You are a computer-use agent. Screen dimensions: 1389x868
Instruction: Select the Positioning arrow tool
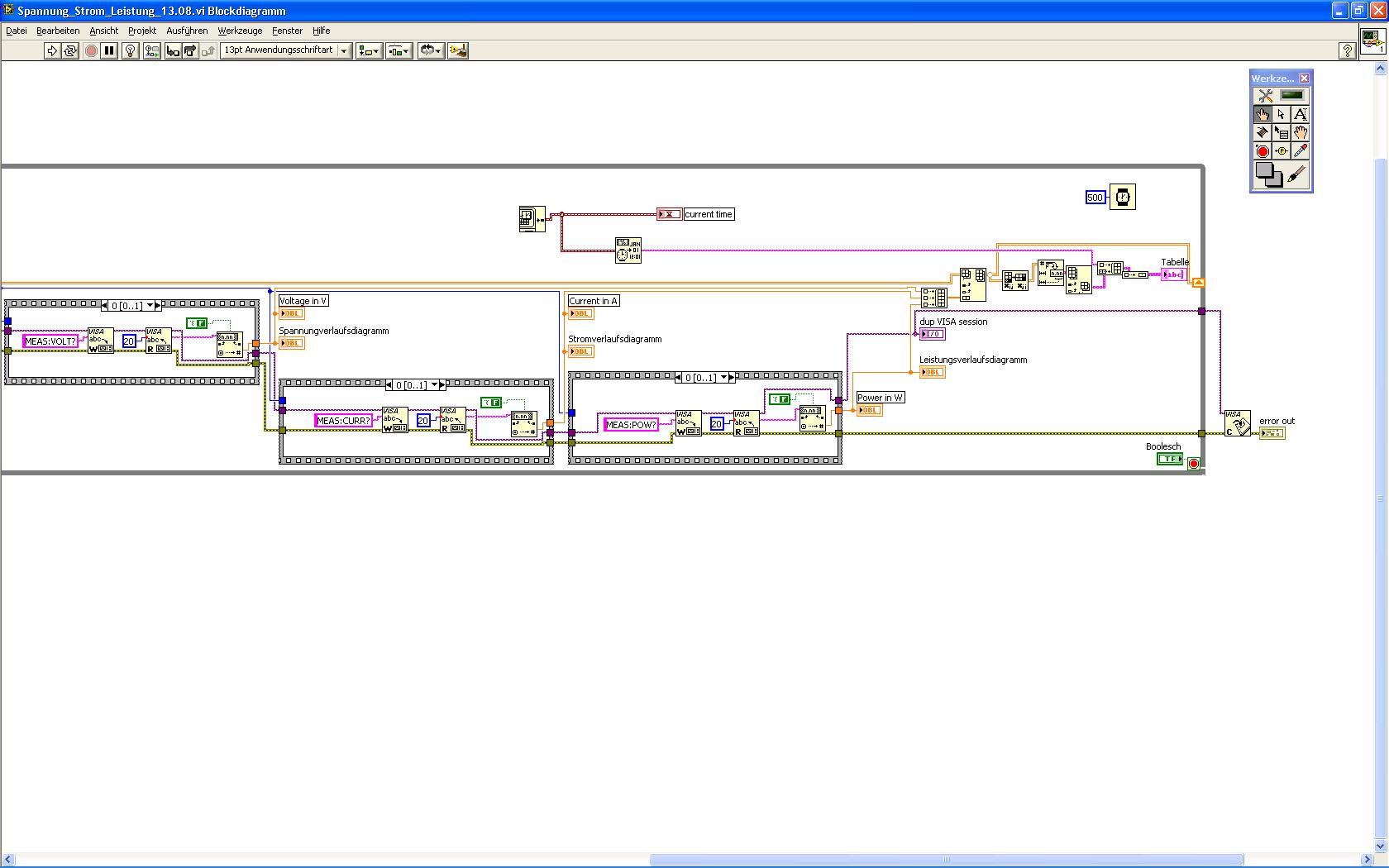[1282, 114]
